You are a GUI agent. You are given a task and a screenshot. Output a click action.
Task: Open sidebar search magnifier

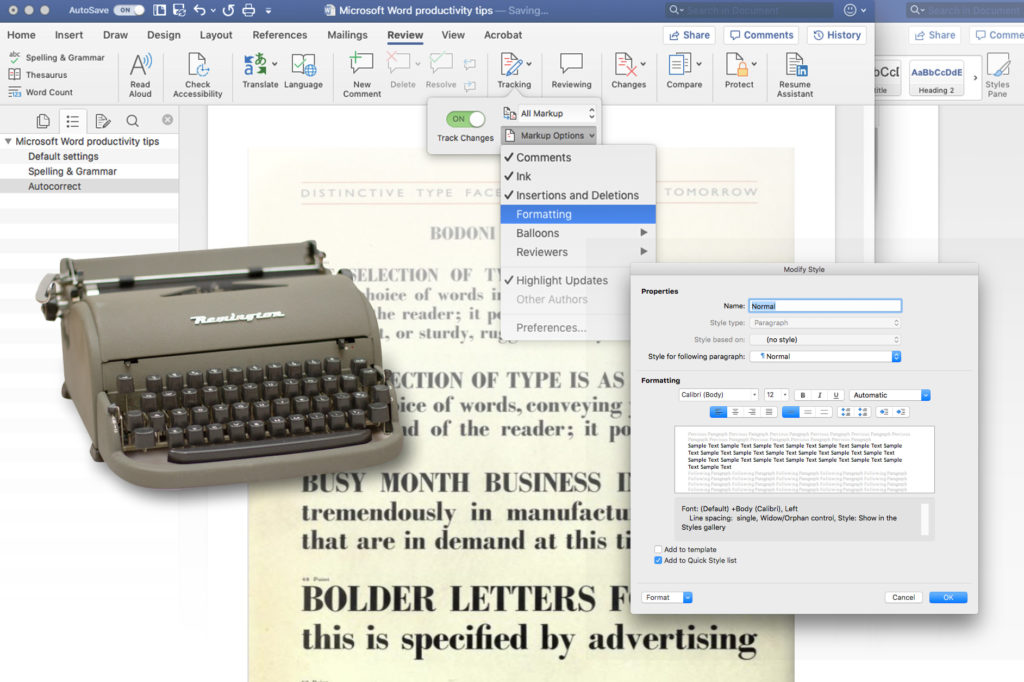pos(133,121)
